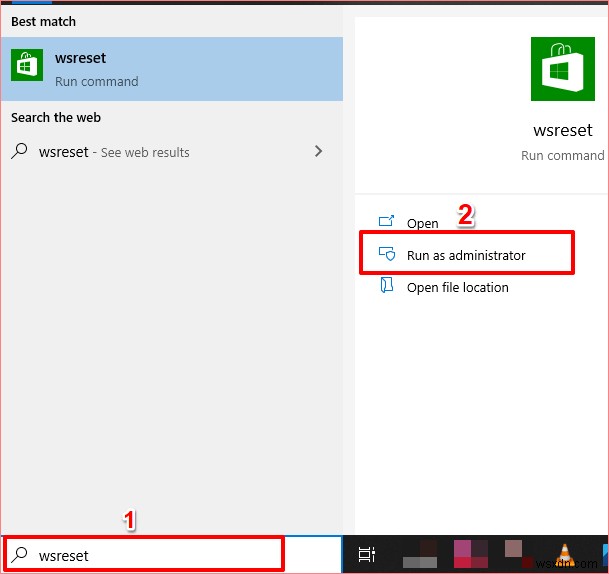The width and height of the screenshot is (609, 574).
Task: Choose Open file location
Action: click(x=458, y=287)
